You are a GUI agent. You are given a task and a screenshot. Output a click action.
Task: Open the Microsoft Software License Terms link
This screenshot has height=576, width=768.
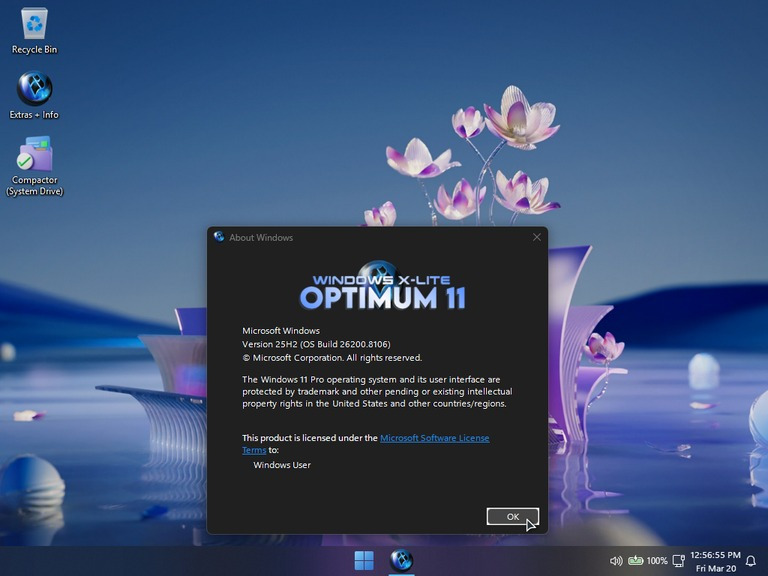click(434, 438)
